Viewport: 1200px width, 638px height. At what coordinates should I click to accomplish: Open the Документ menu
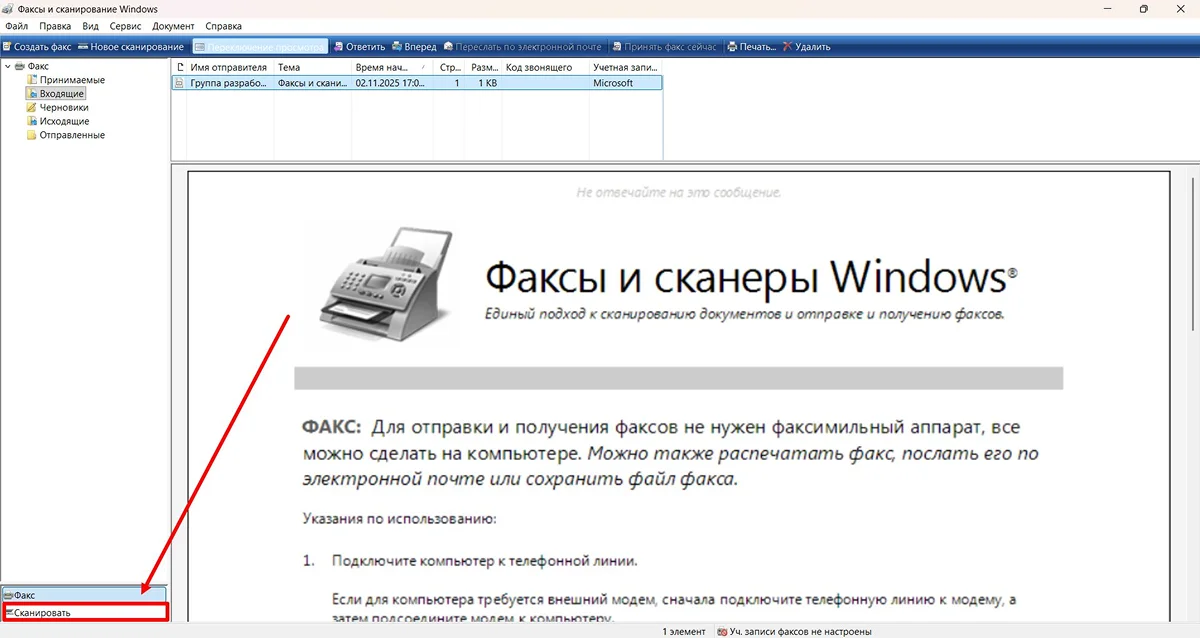[x=173, y=26]
